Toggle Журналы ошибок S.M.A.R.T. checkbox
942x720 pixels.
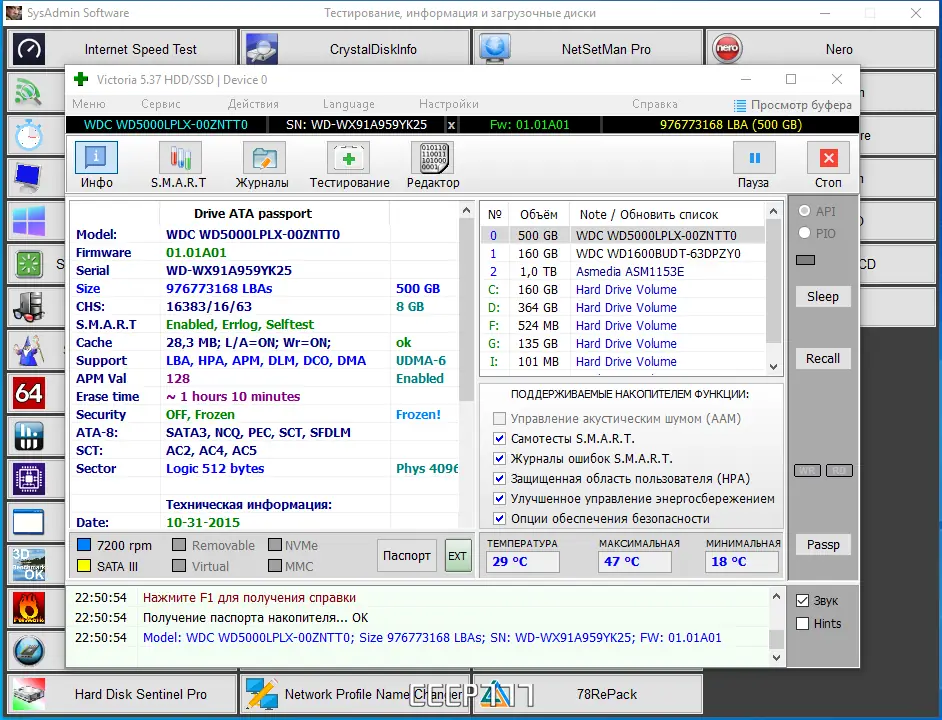tap(499, 459)
